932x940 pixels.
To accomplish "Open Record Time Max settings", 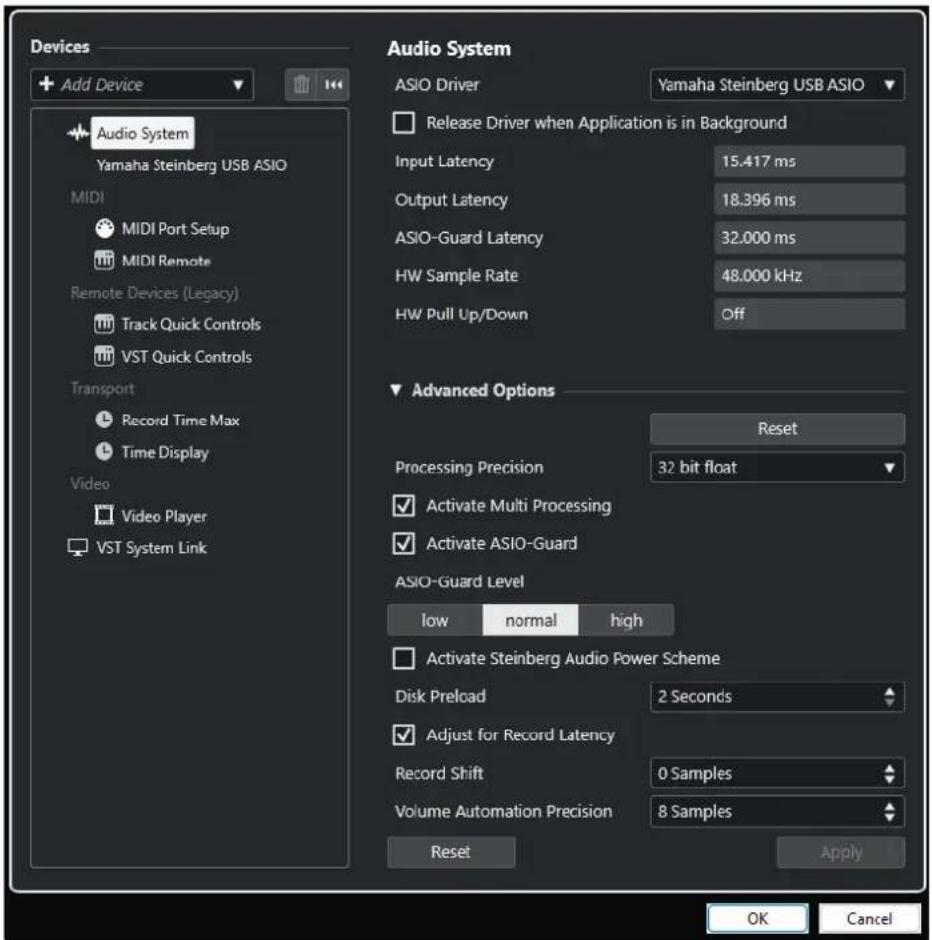I will [180, 420].
